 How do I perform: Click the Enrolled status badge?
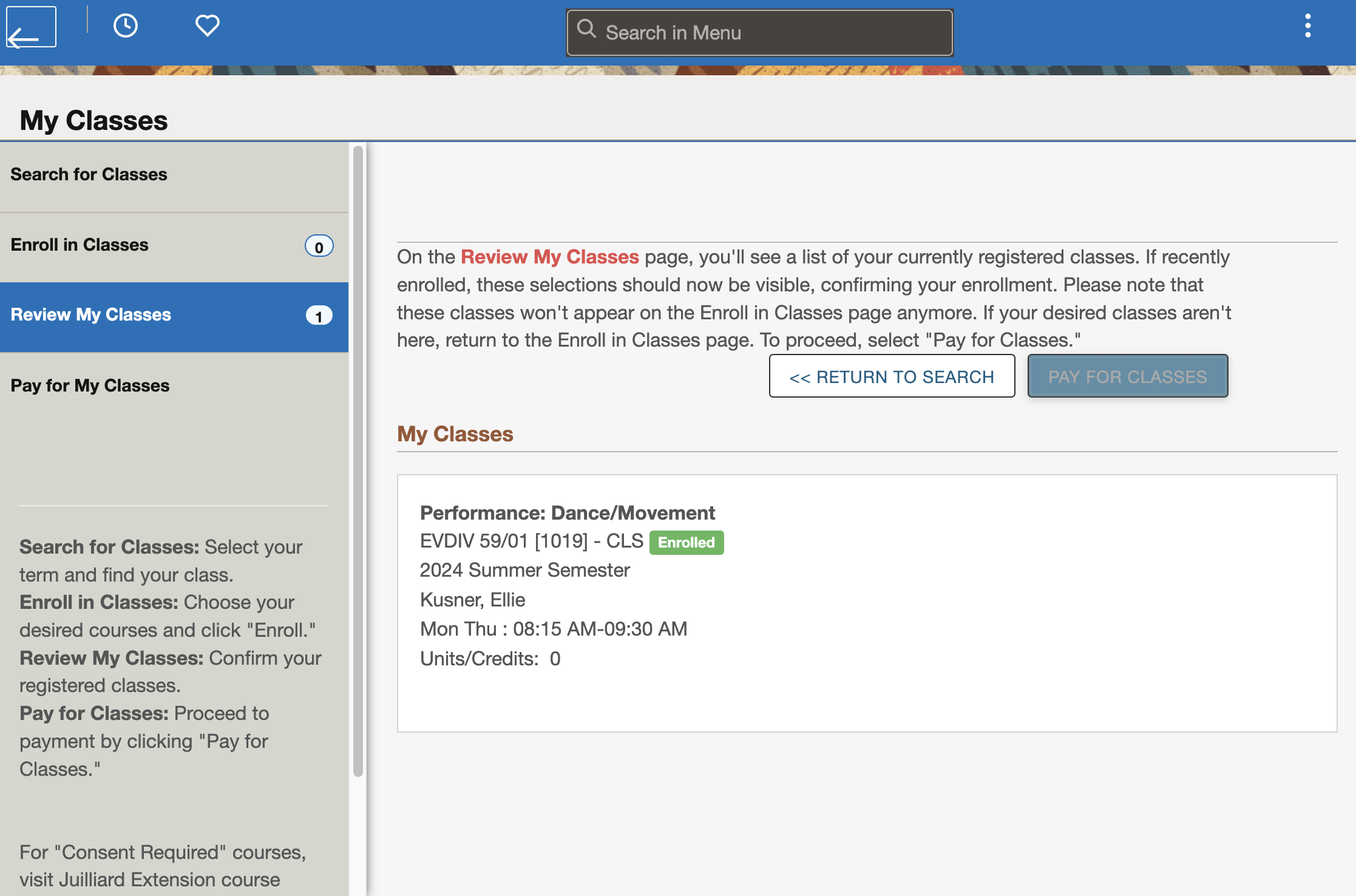pyautogui.click(x=686, y=542)
